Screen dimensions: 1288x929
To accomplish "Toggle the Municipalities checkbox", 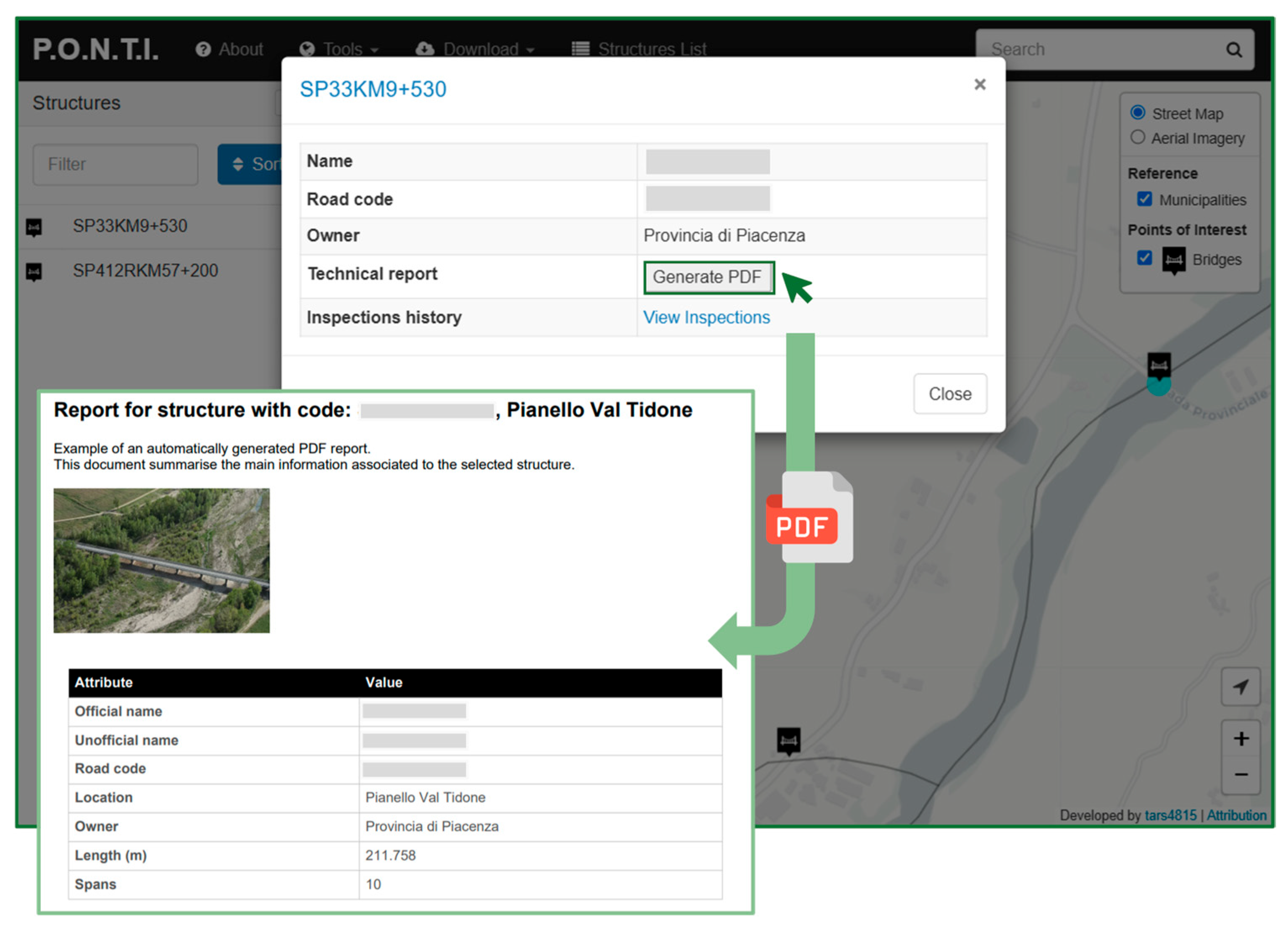I will pyautogui.click(x=1144, y=199).
